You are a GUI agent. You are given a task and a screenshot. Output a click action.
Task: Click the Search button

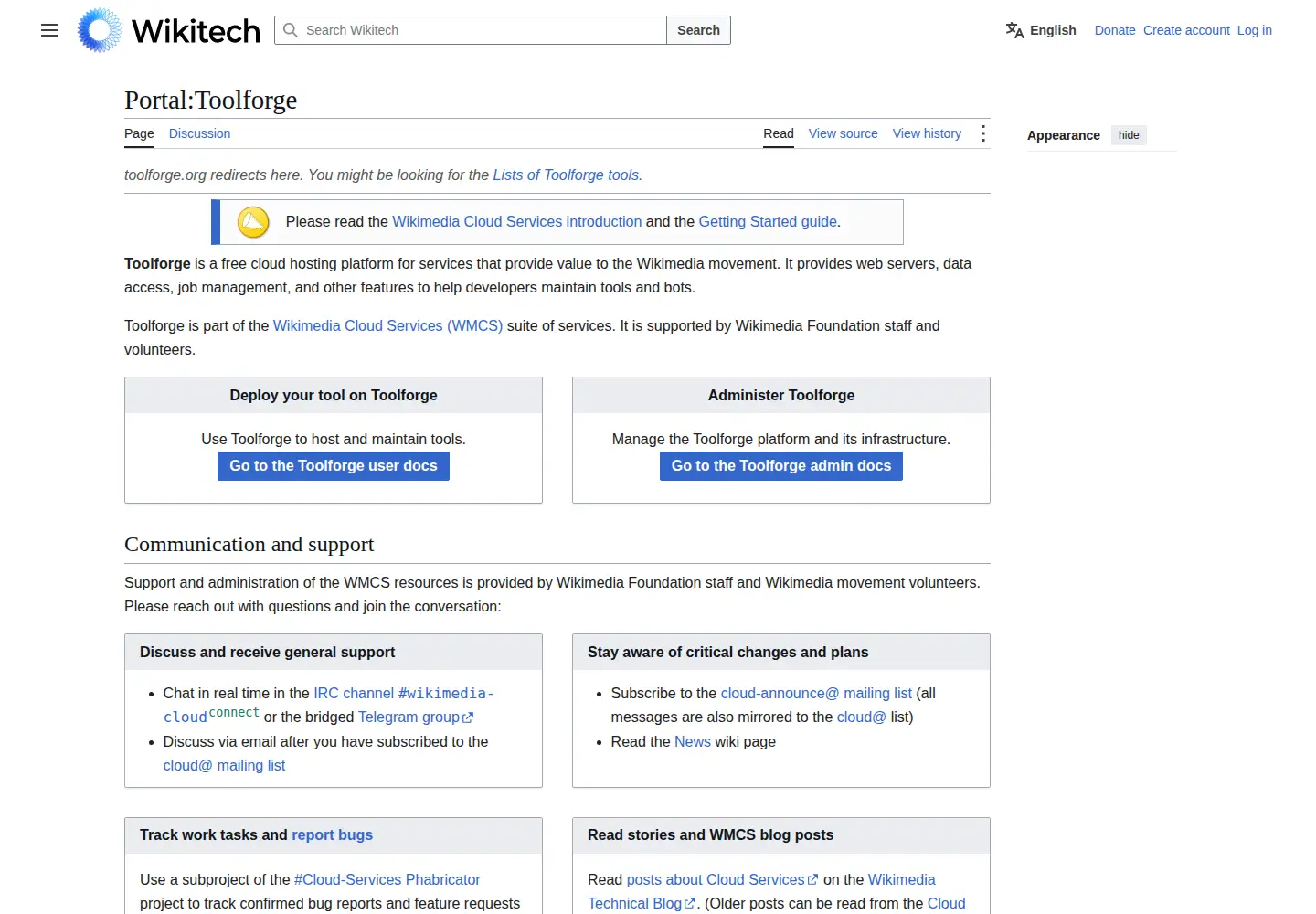pyautogui.click(x=698, y=30)
